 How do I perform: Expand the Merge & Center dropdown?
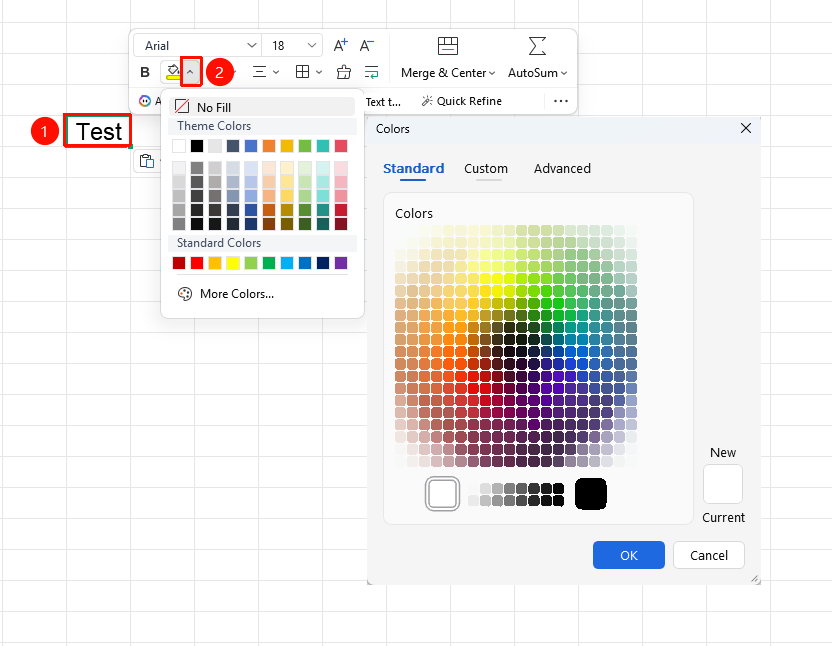tap(492, 73)
